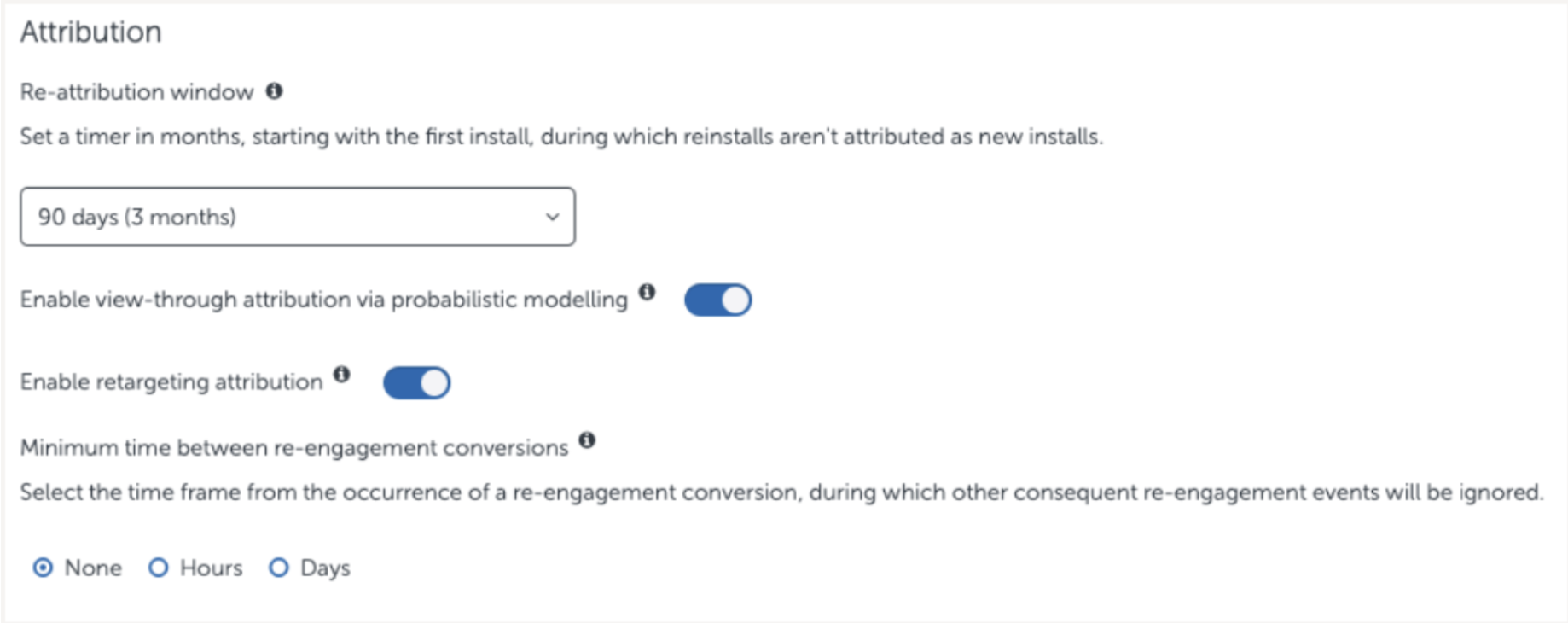
Task: Click the "Days" option label text
Action: 325,568
